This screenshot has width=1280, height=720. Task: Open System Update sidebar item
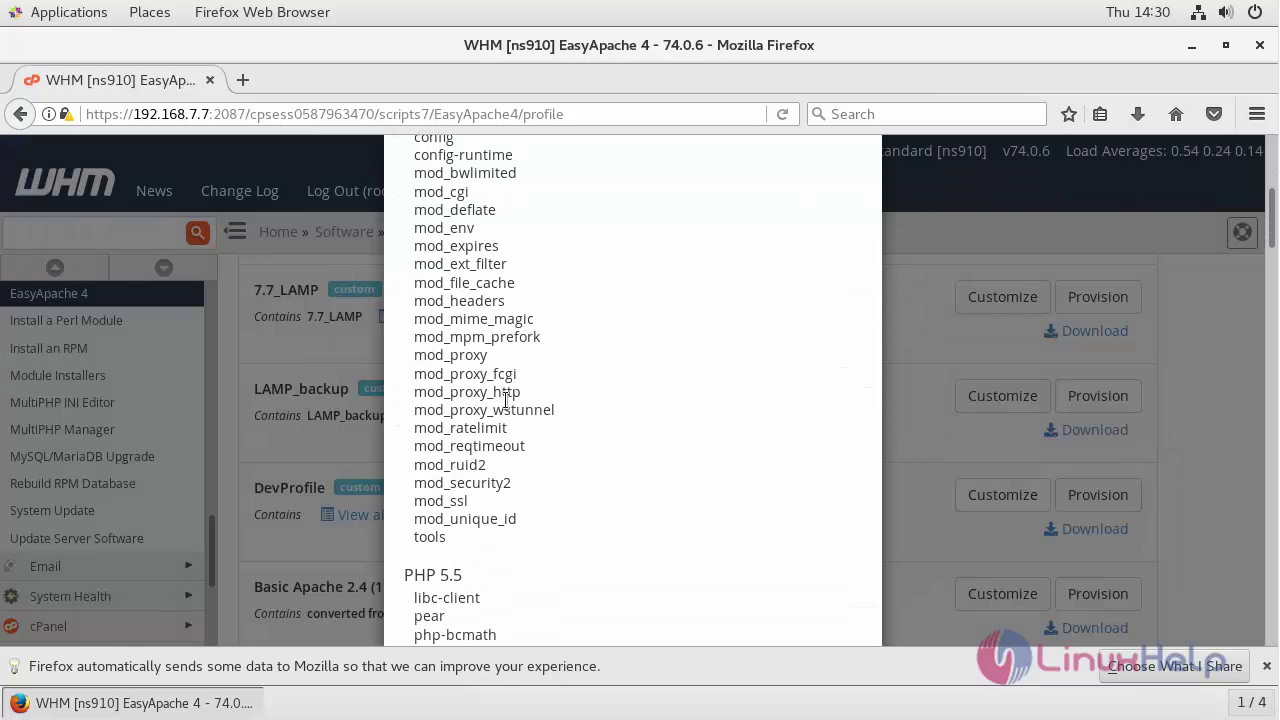point(52,510)
